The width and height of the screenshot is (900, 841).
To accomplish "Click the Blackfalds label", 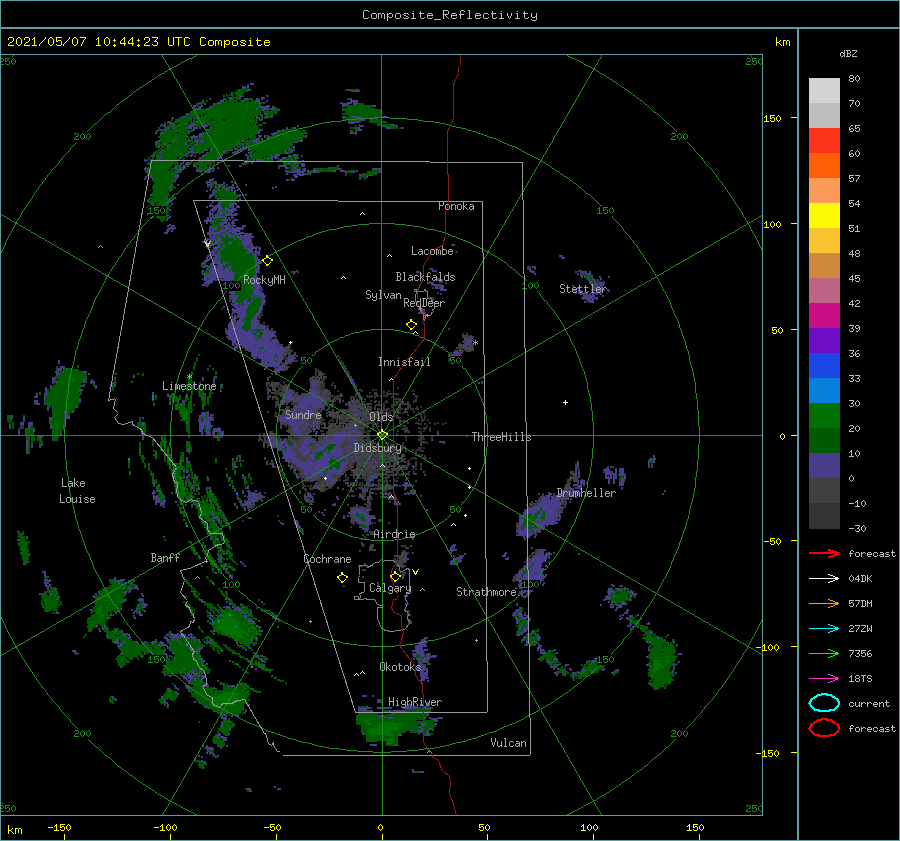I will click(425, 277).
